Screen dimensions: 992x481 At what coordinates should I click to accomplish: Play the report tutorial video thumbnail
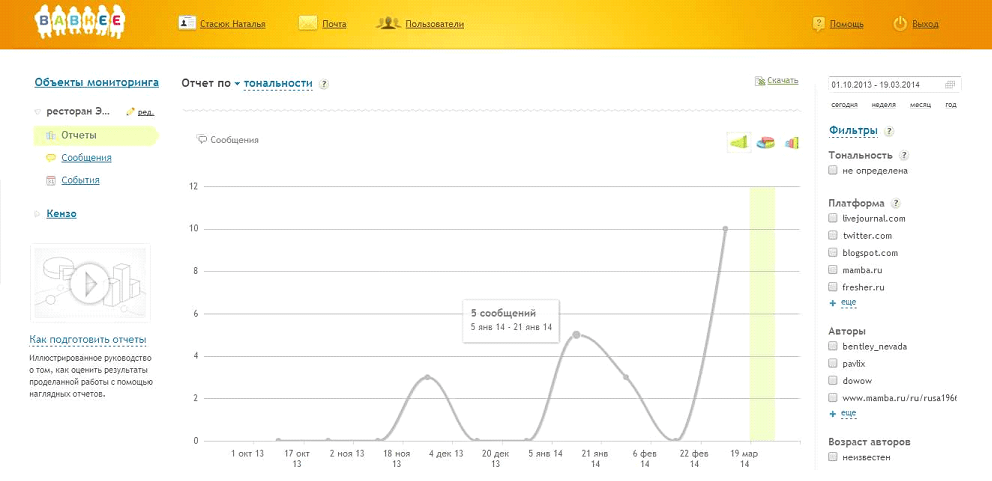coord(90,284)
